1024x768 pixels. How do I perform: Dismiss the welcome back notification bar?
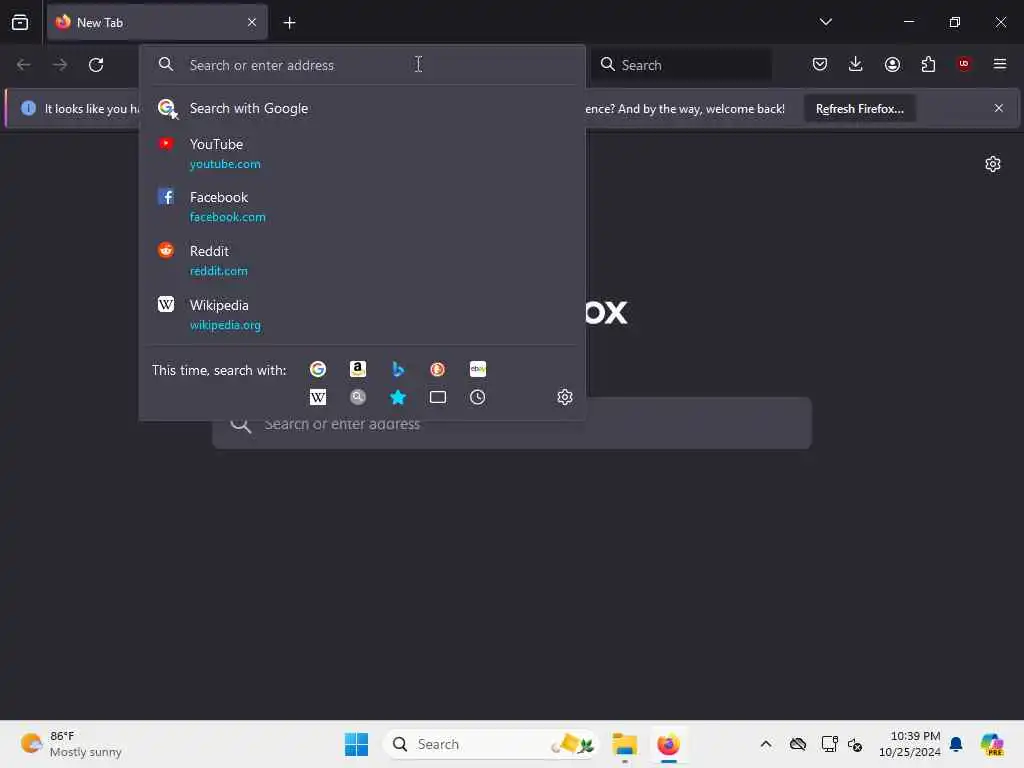coord(999,108)
